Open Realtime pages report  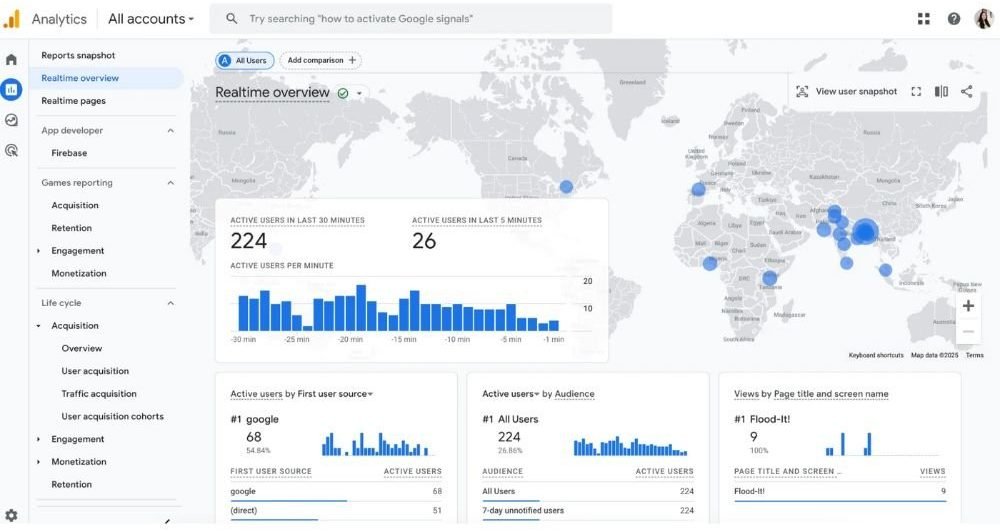(74, 101)
